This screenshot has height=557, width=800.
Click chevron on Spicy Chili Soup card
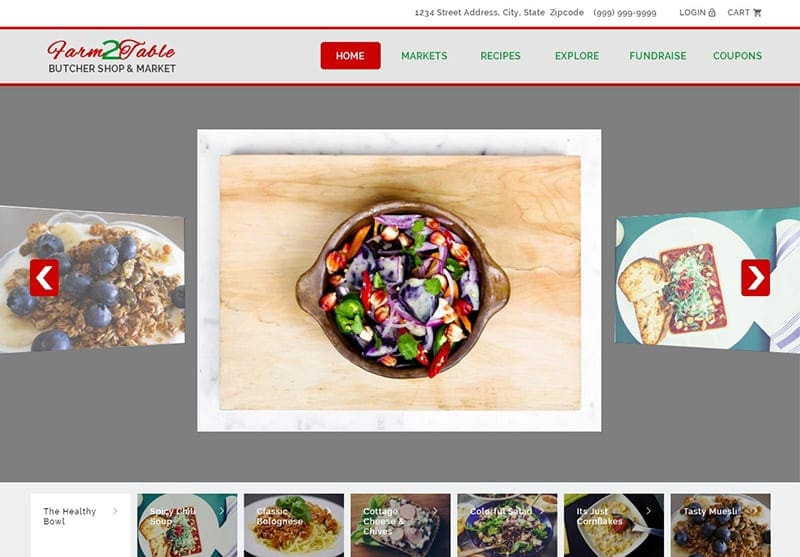pos(222,511)
